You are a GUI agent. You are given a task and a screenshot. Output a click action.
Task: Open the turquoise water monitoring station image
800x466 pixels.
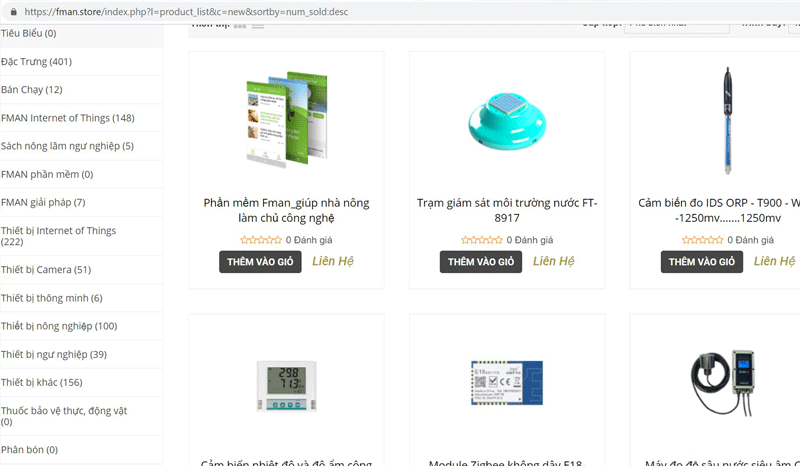pos(507,121)
